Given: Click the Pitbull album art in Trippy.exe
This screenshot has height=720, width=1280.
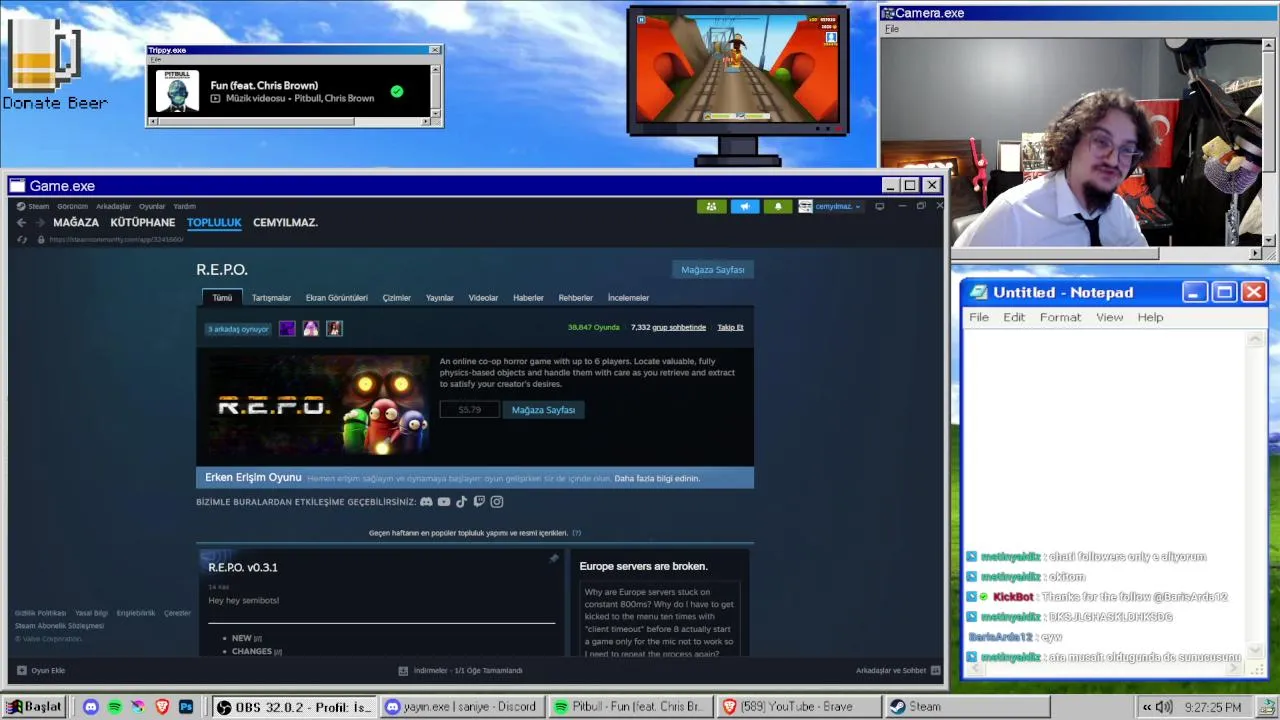Looking at the screenshot, I should (x=178, y=91).
